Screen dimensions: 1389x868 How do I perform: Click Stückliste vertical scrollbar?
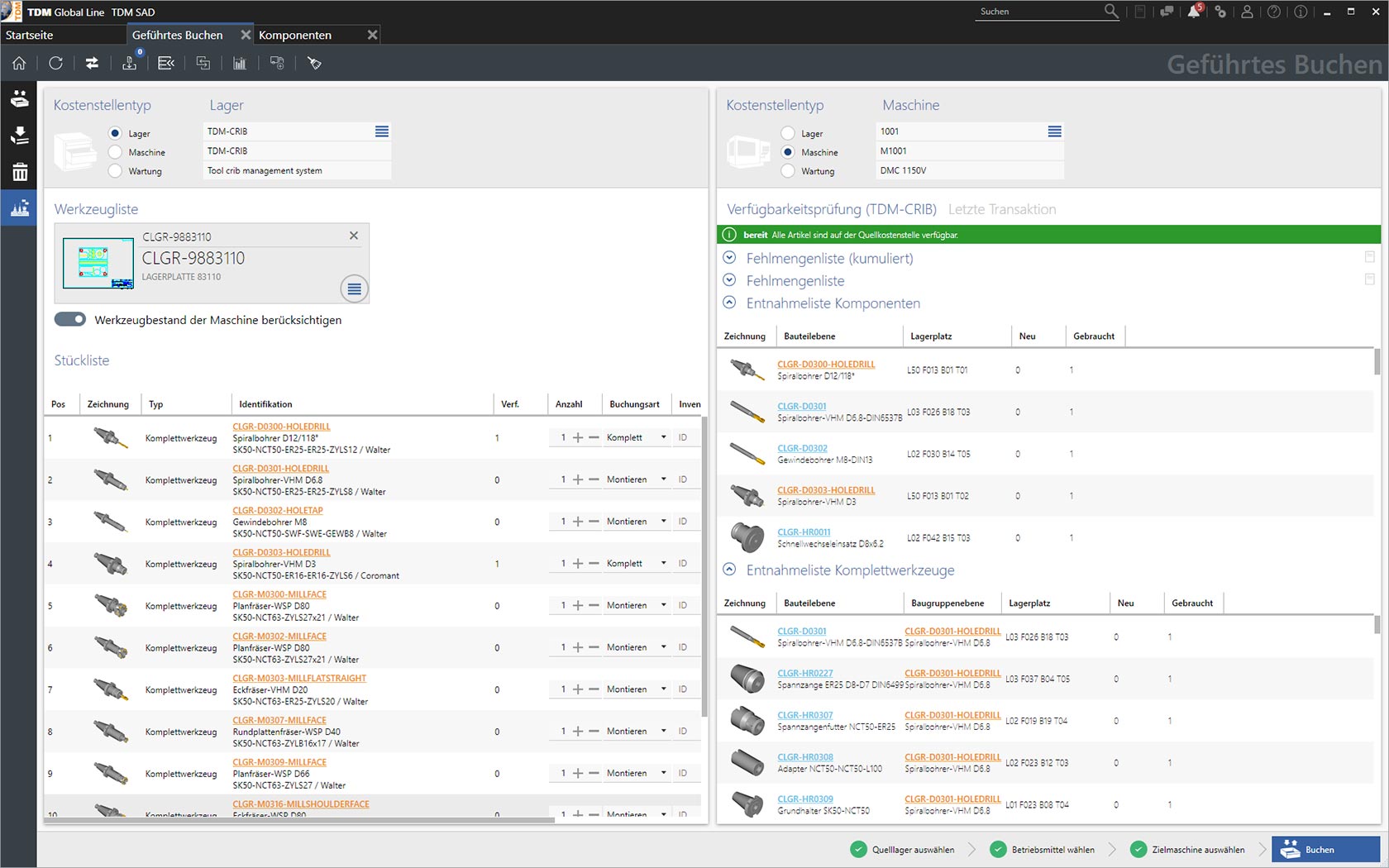tap(704, 566)
